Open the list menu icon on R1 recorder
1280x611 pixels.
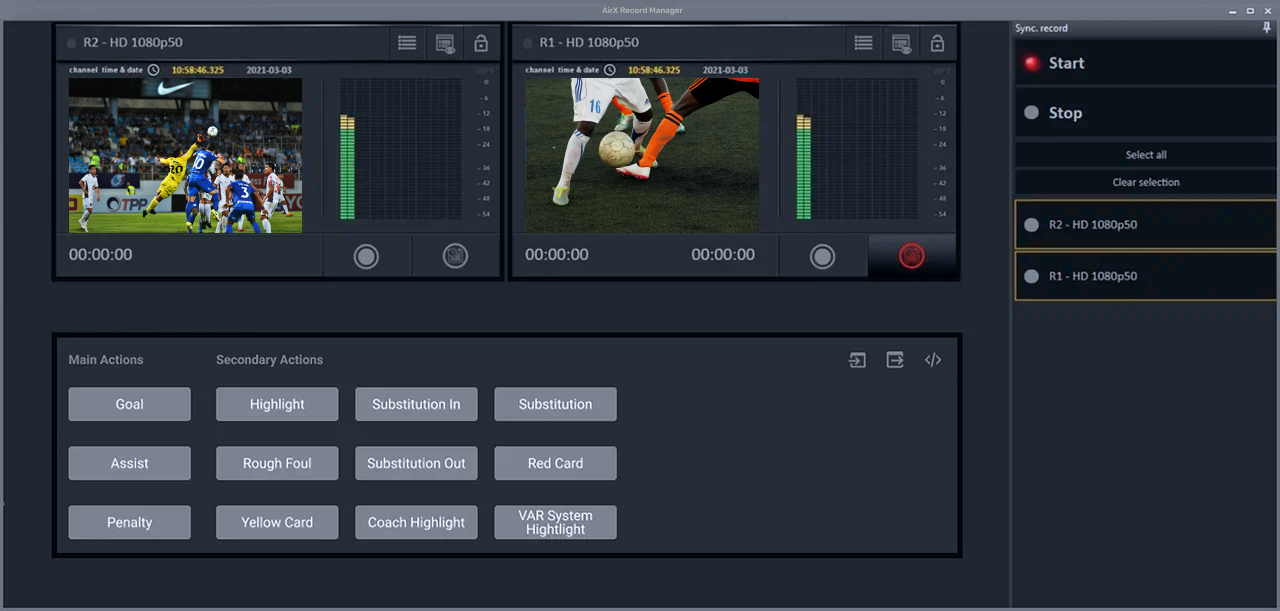pos(863,43)
